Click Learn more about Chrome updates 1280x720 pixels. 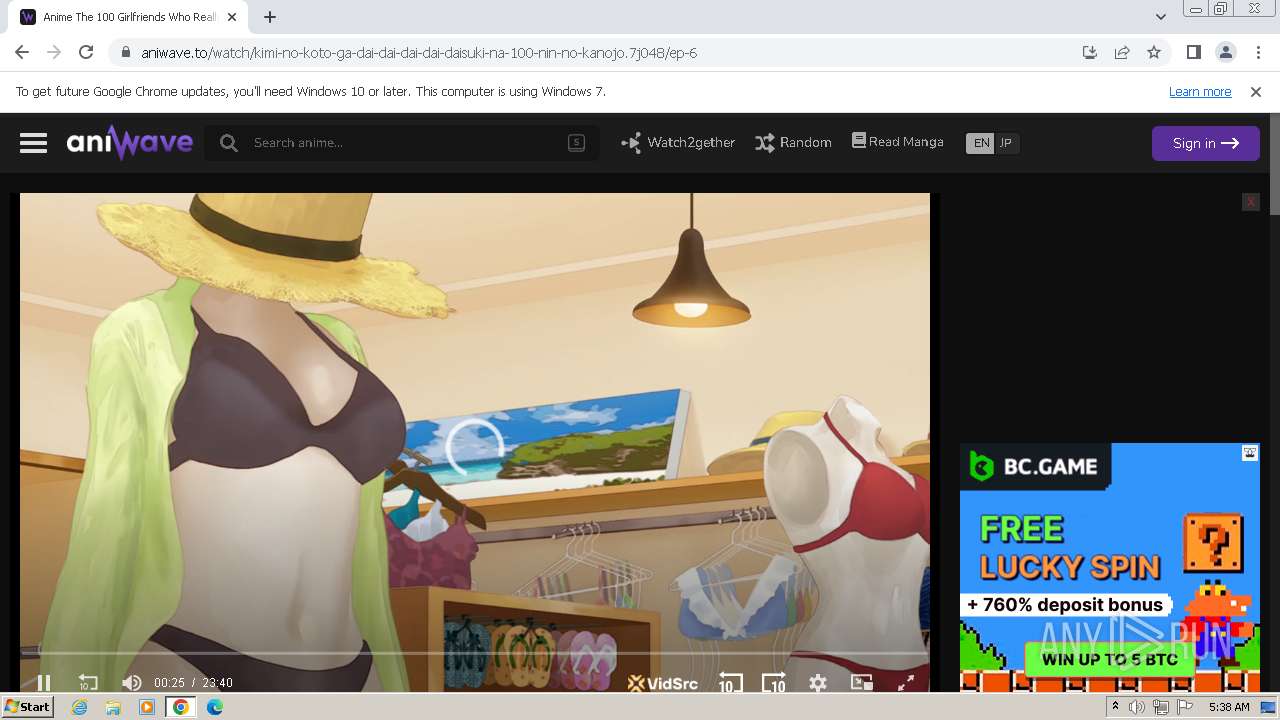pos(1200,91)
